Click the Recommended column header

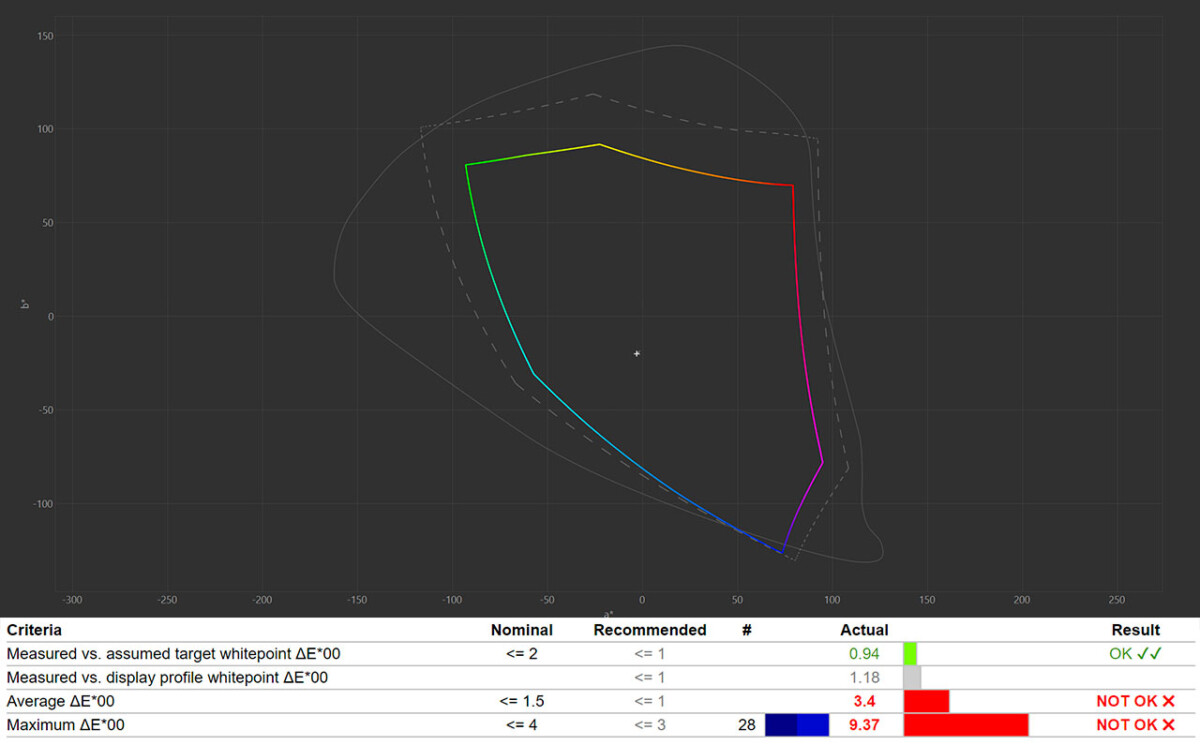(x=649, y=630)
